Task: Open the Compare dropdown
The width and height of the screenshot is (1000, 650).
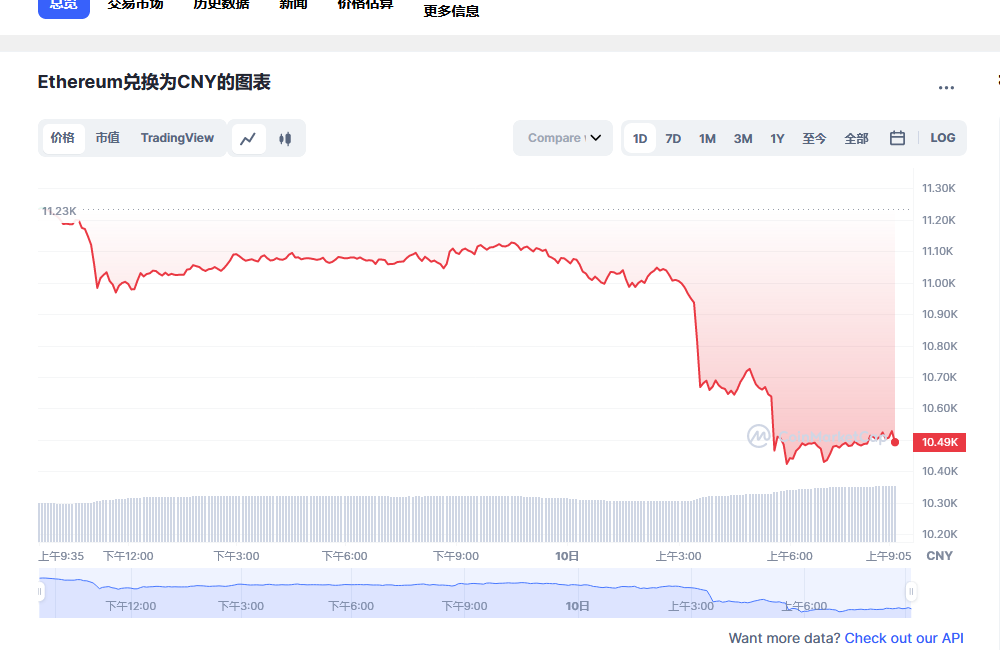Action: pyautogui.click(x=562, y=138)
